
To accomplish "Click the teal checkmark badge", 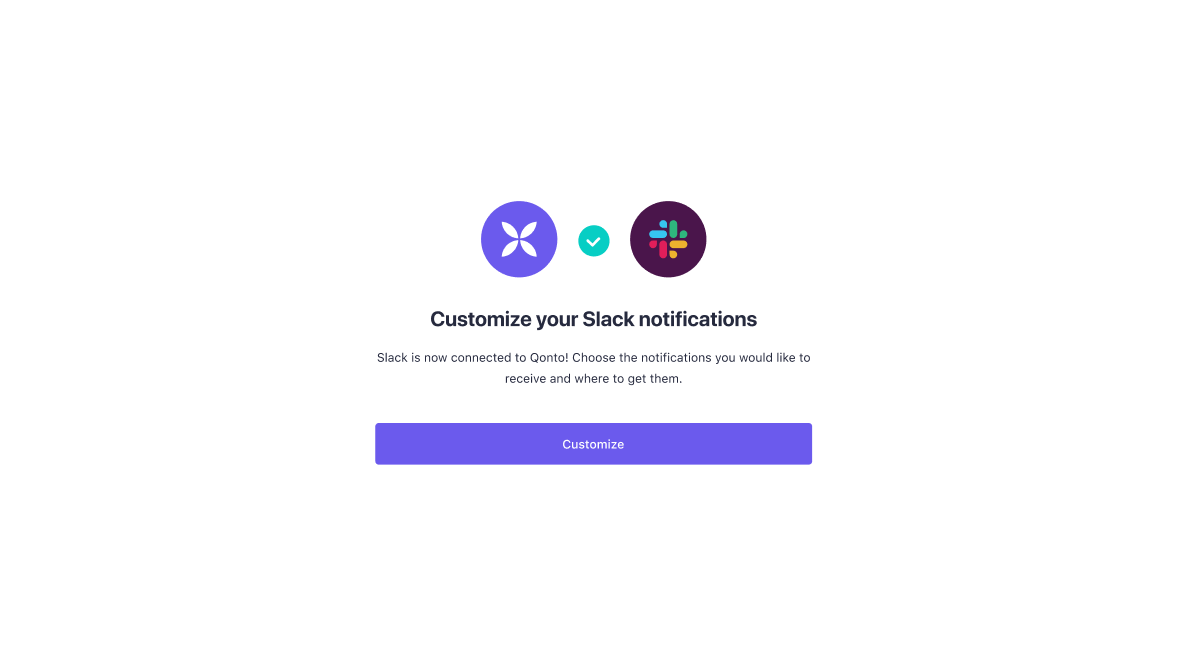I will click(x=594, y=241).
